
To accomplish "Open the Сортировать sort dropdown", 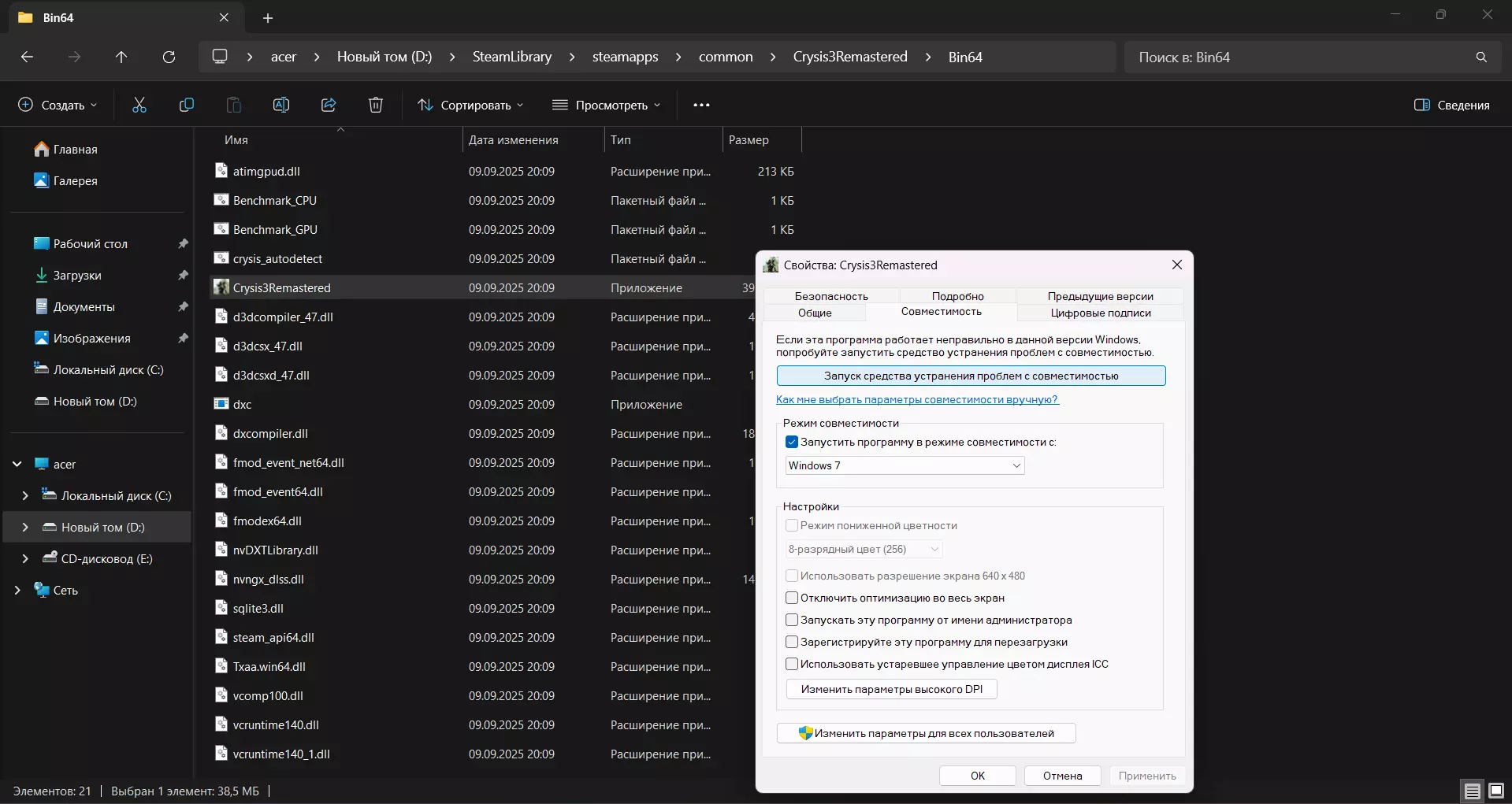I will pyautogui.click(x=470, y=105).
